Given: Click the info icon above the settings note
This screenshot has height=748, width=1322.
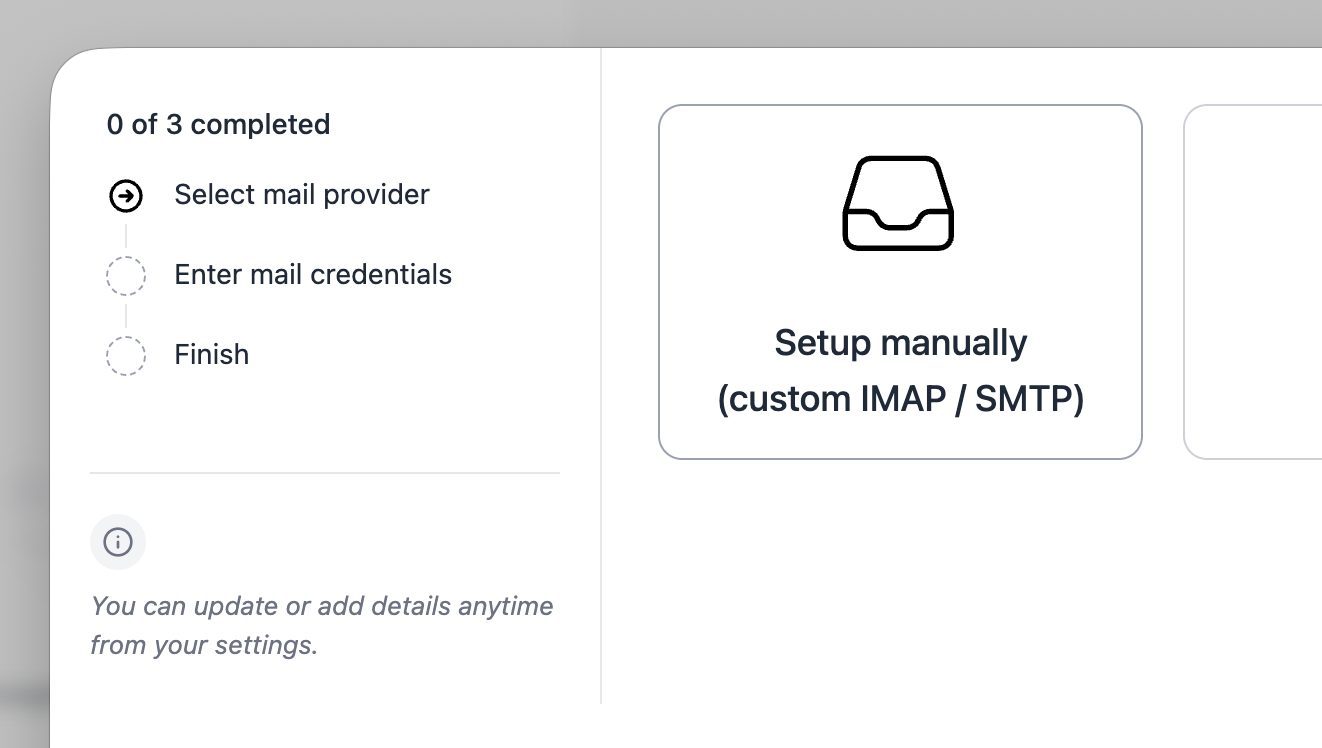Looking at the screenshot, I should point(118,542).
